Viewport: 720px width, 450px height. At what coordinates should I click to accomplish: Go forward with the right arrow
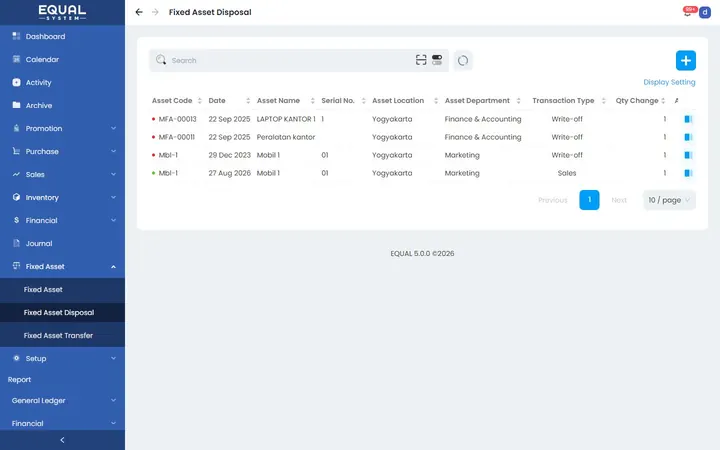click(155, 12)
